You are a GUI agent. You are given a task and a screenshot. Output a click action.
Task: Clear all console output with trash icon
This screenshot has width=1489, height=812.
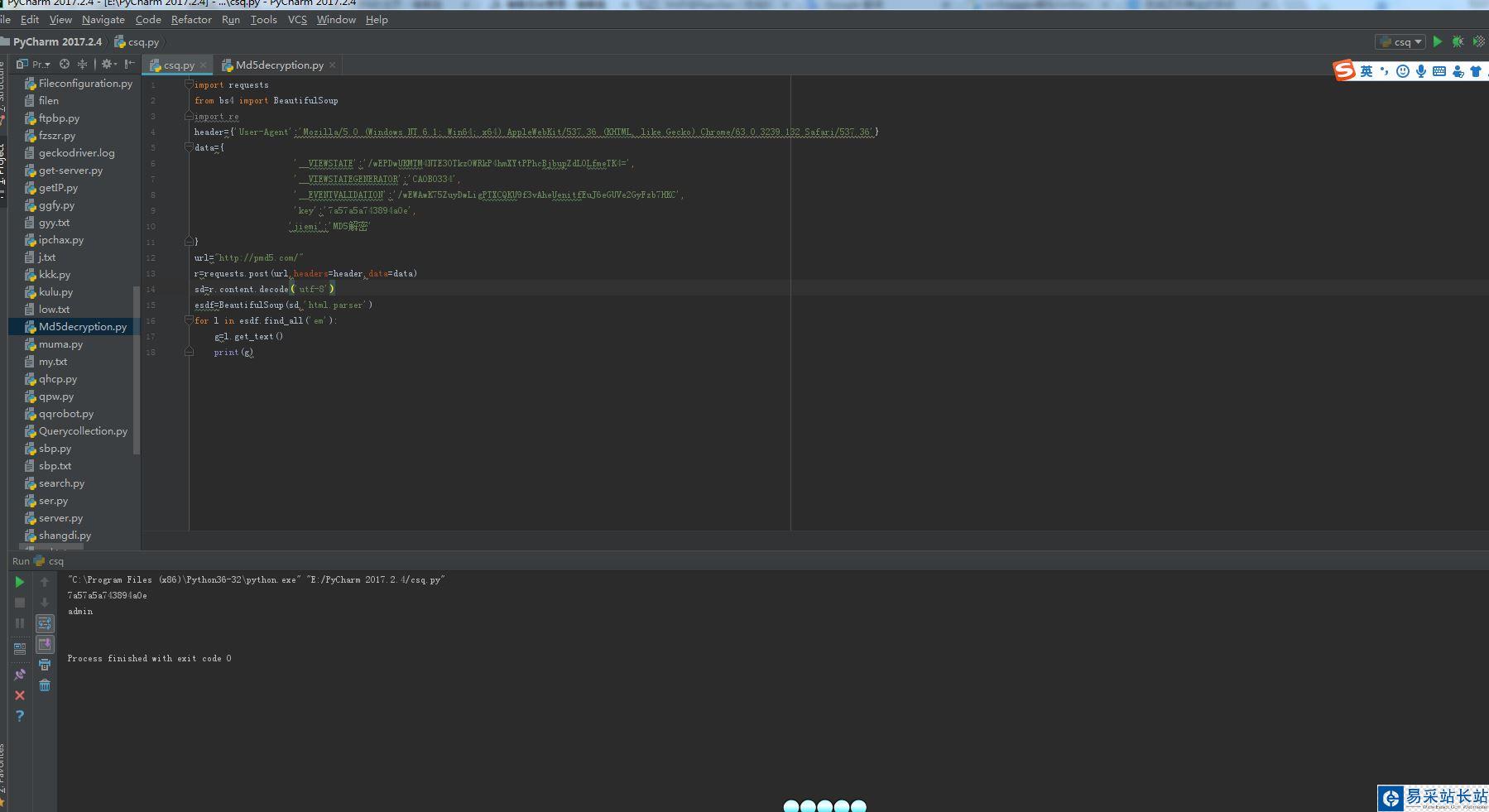45,685
